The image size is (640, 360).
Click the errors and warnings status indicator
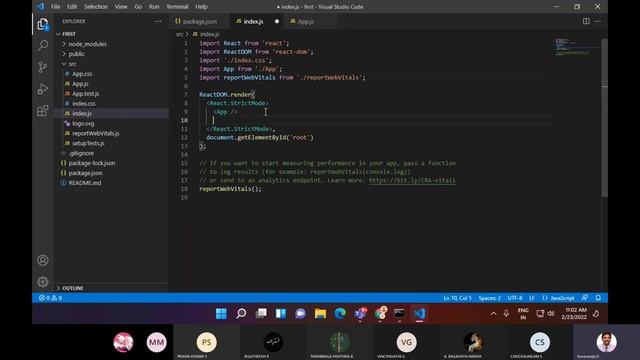[x=50, y=298]
